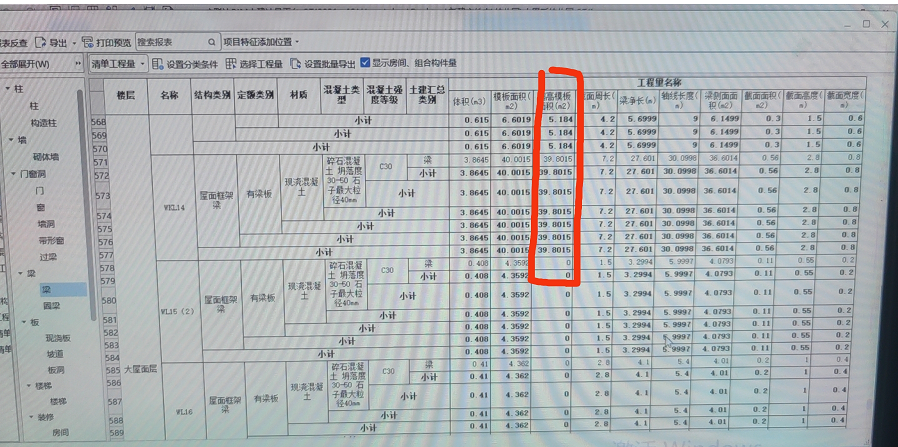898x447 pixels.
Task: Select 现浇板 in the tree
Action: click(60, 338)
